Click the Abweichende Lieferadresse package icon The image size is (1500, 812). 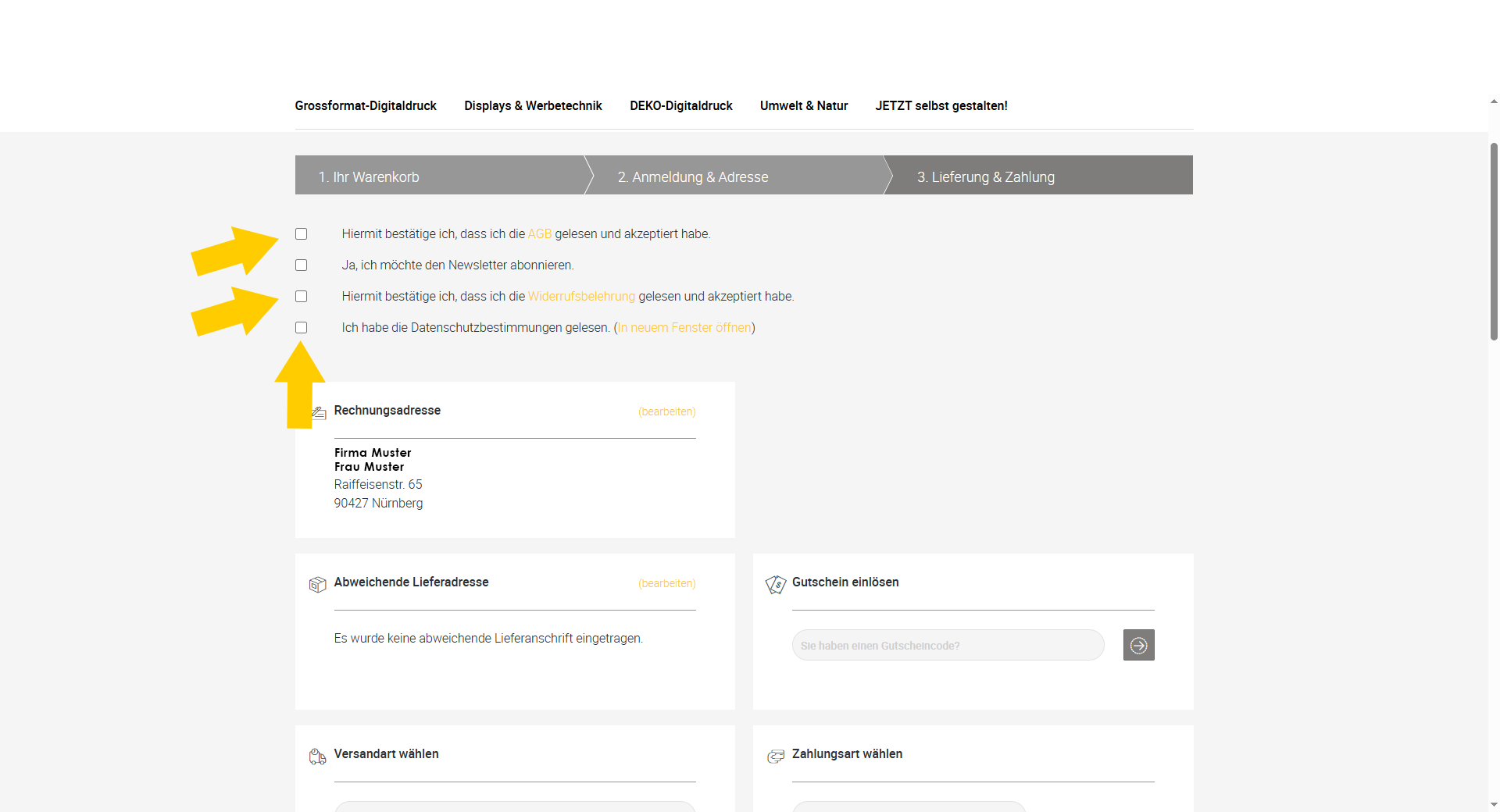pyautogui.click(x=317, y=584)
